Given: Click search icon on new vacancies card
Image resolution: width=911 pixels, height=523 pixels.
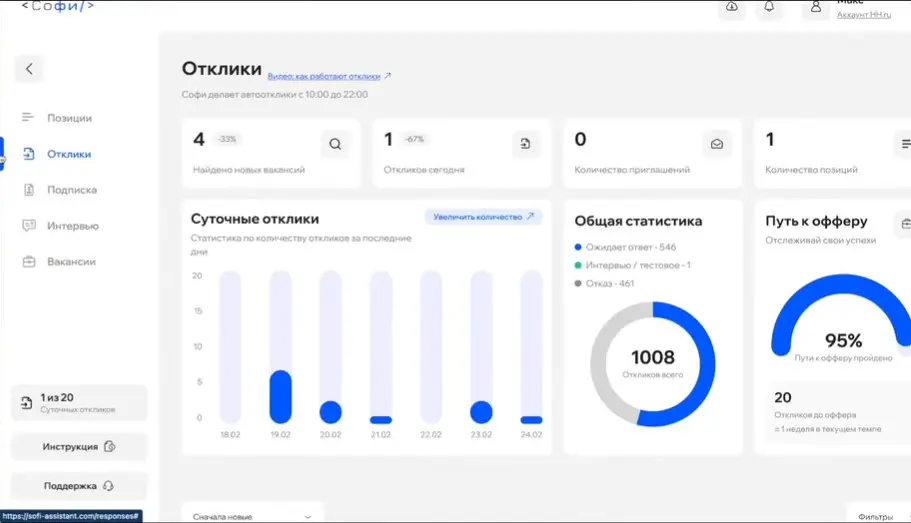Looking at the screenshot, I should click(335, 144).
